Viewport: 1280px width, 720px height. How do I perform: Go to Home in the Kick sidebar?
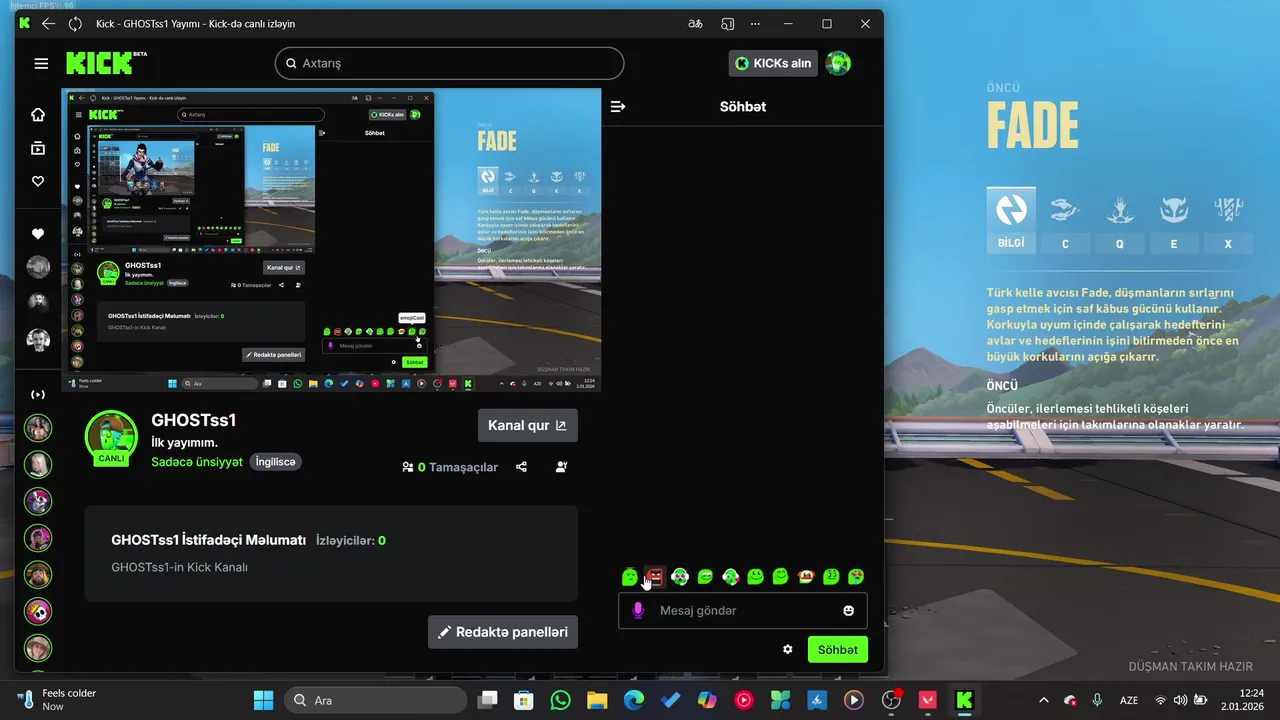[x=38, y=115]
